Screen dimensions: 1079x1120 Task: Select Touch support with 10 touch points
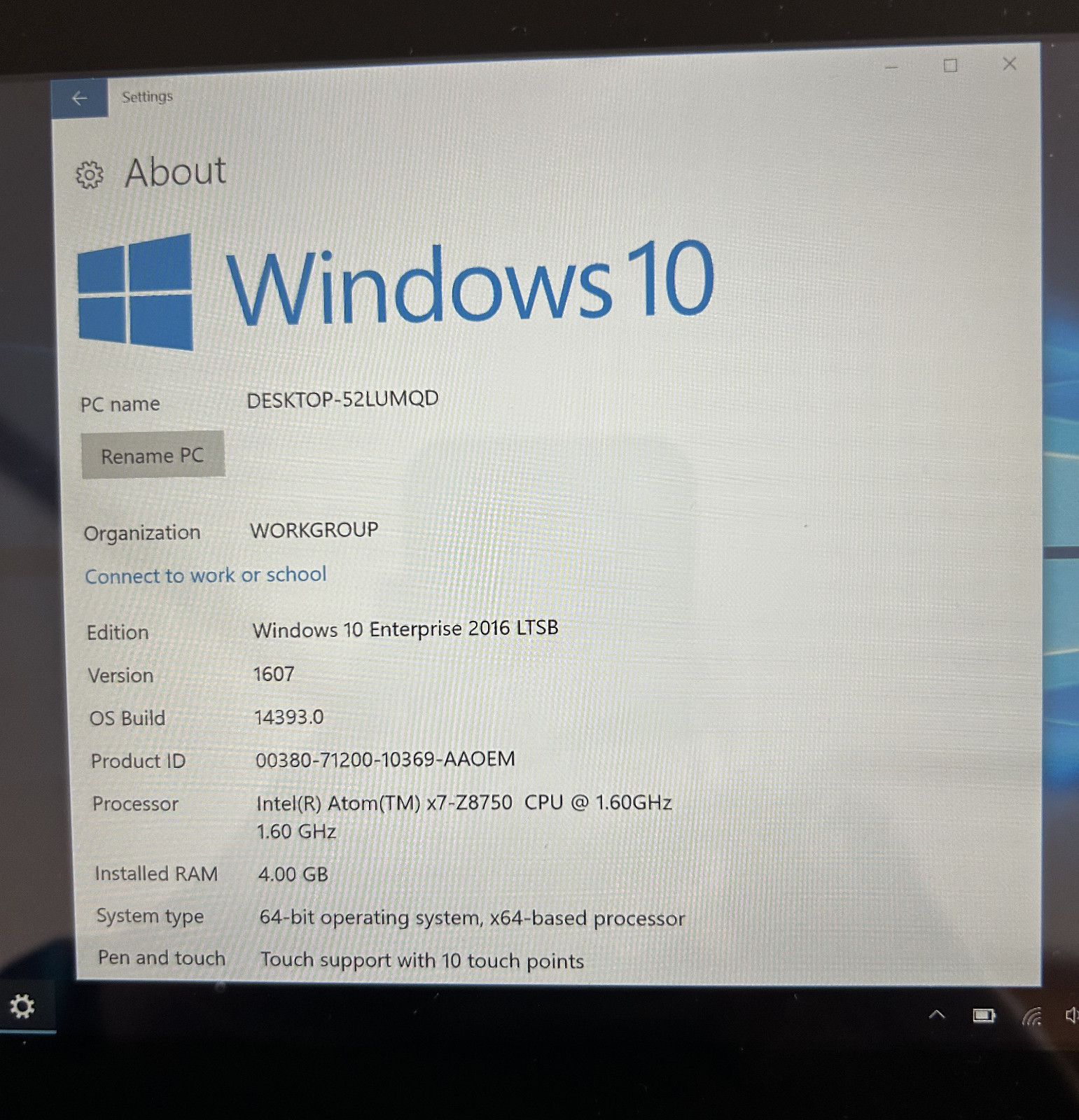click(x=422, y=960)
